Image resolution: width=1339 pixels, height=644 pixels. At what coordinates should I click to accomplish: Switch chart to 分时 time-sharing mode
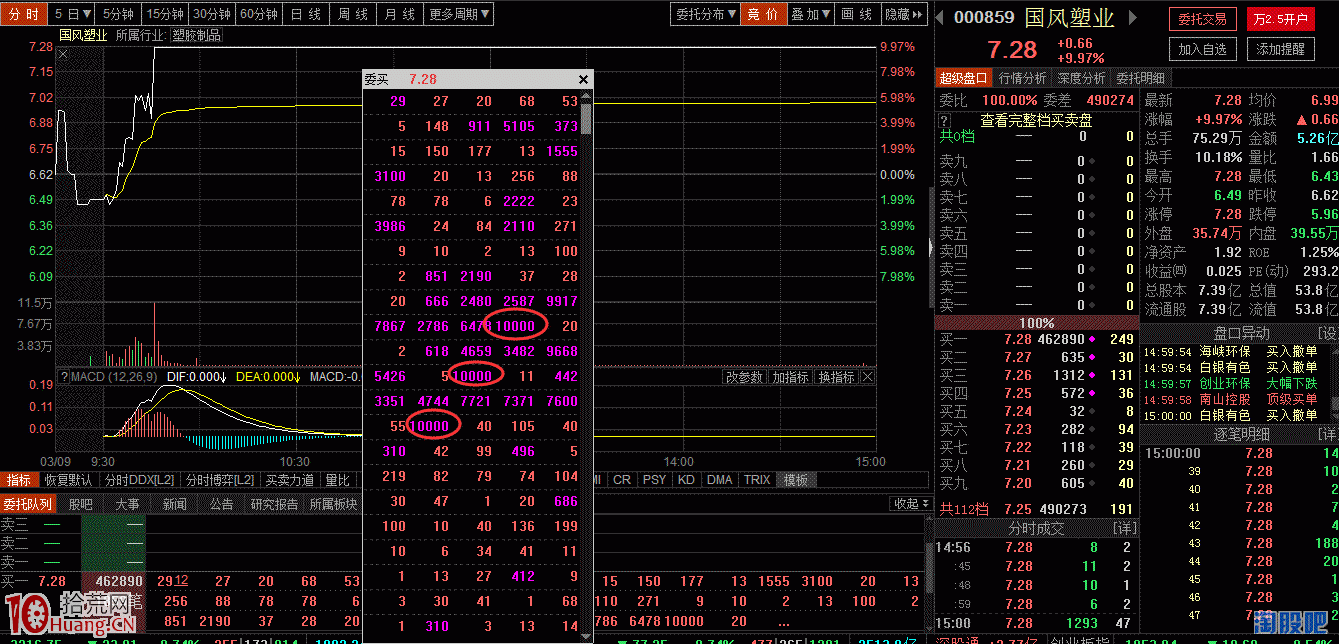click(24, 14)
